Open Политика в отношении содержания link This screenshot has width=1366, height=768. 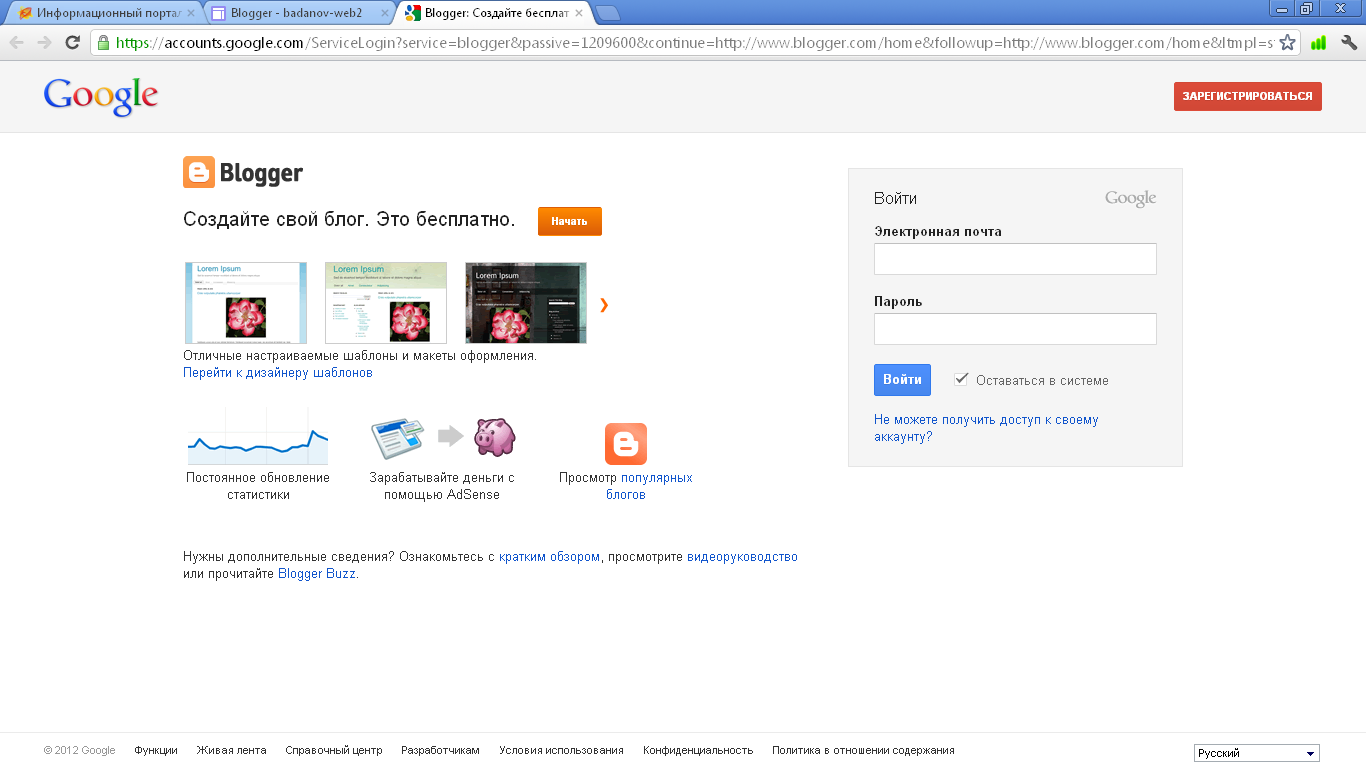[863, 750]
